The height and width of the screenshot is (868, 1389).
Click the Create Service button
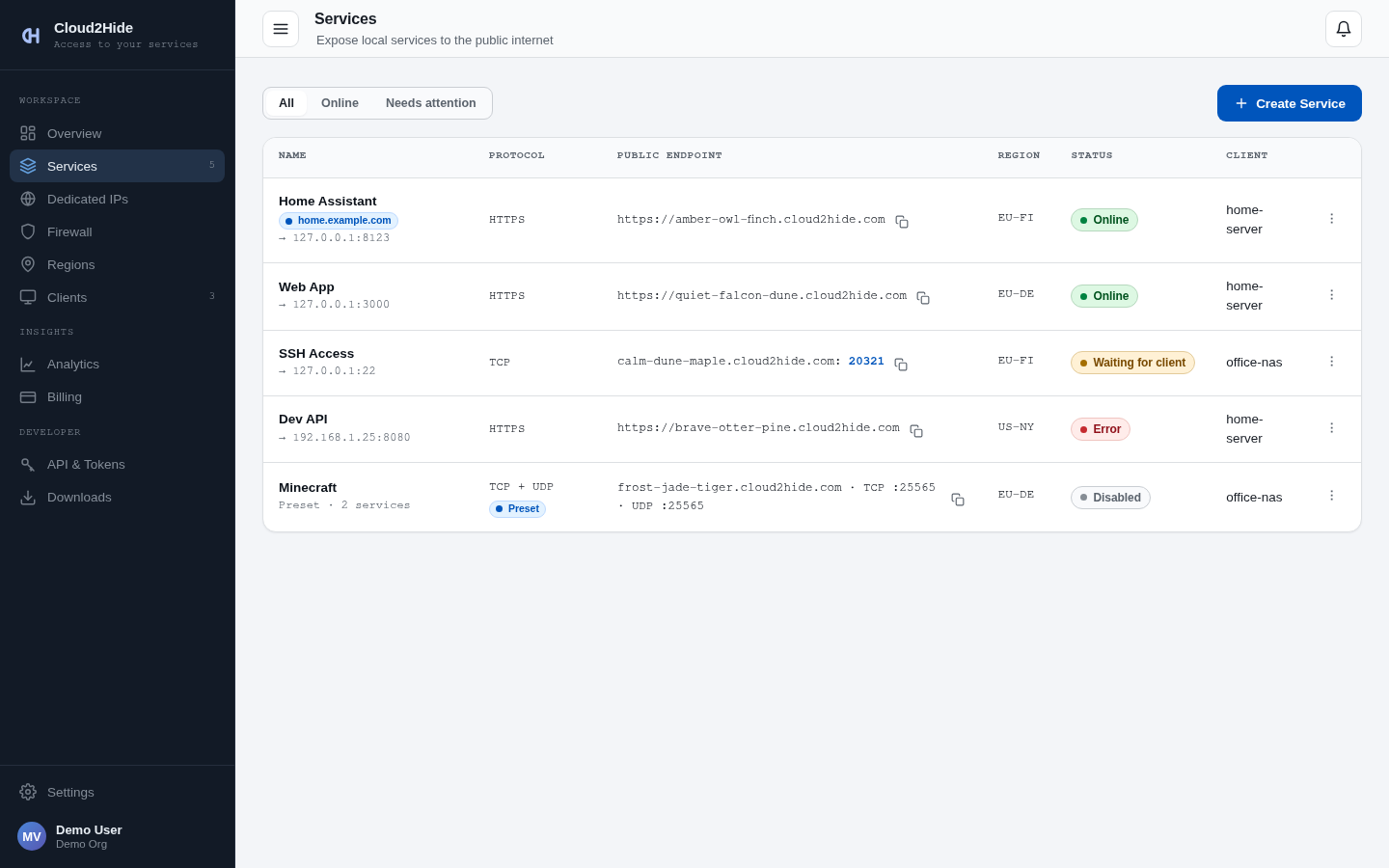pyautogui.click(x=1290, y=103)
